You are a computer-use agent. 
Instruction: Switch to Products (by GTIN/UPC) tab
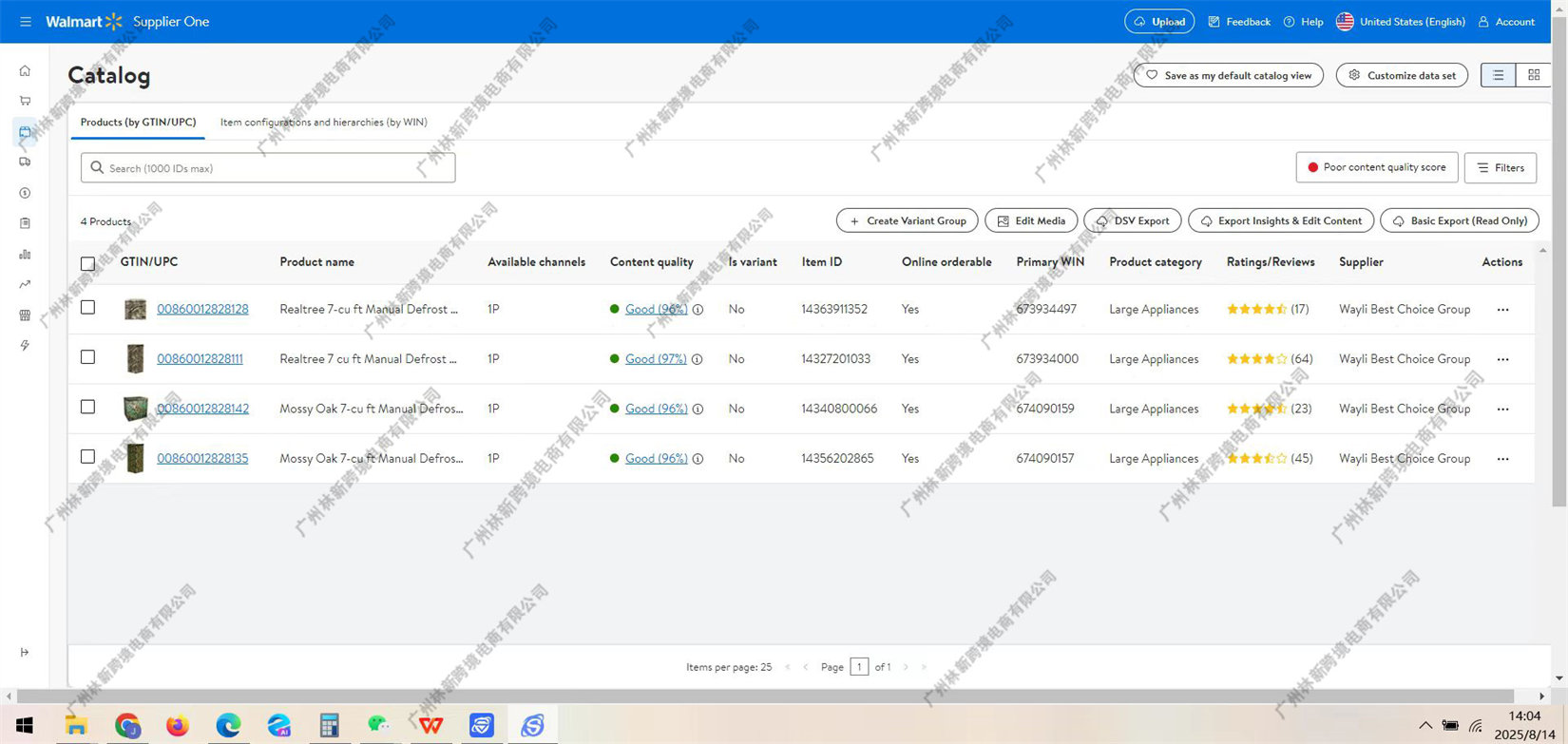(x=138, y=122)
